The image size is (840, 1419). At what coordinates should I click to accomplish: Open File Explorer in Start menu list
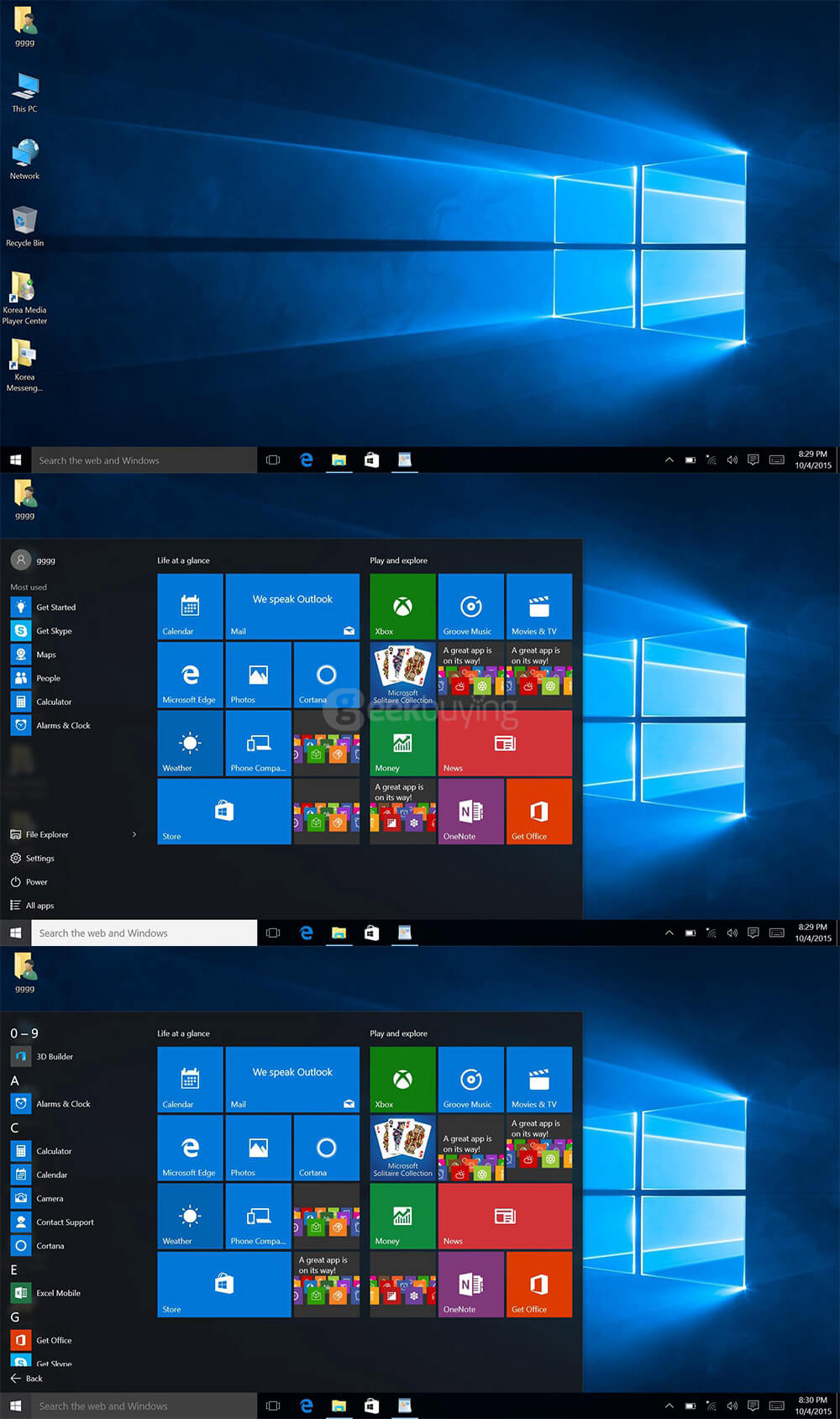click(39, 834)
